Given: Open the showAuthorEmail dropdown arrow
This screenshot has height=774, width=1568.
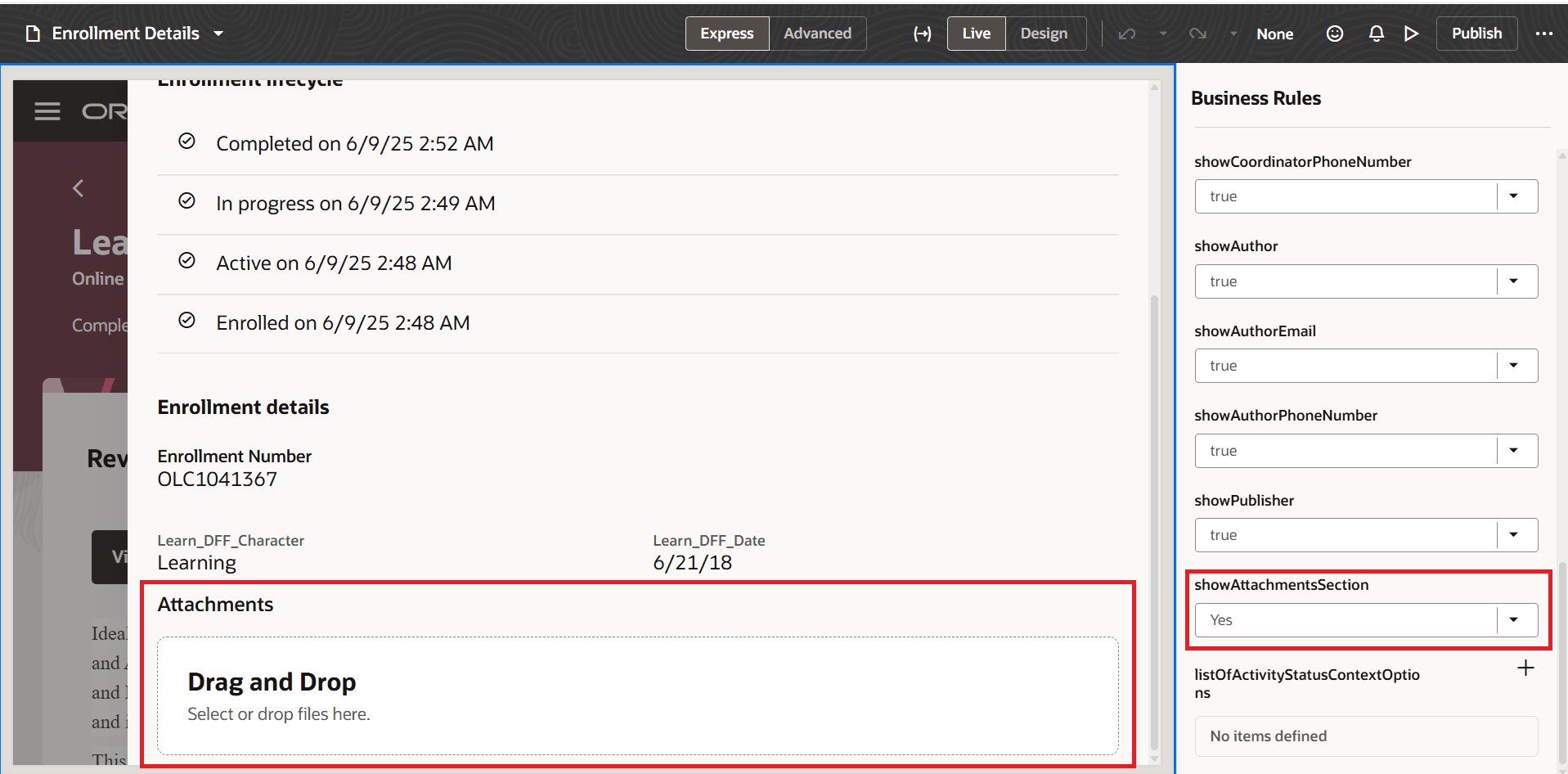Looking at the screenshot, I should click(x=1514, y=366).
